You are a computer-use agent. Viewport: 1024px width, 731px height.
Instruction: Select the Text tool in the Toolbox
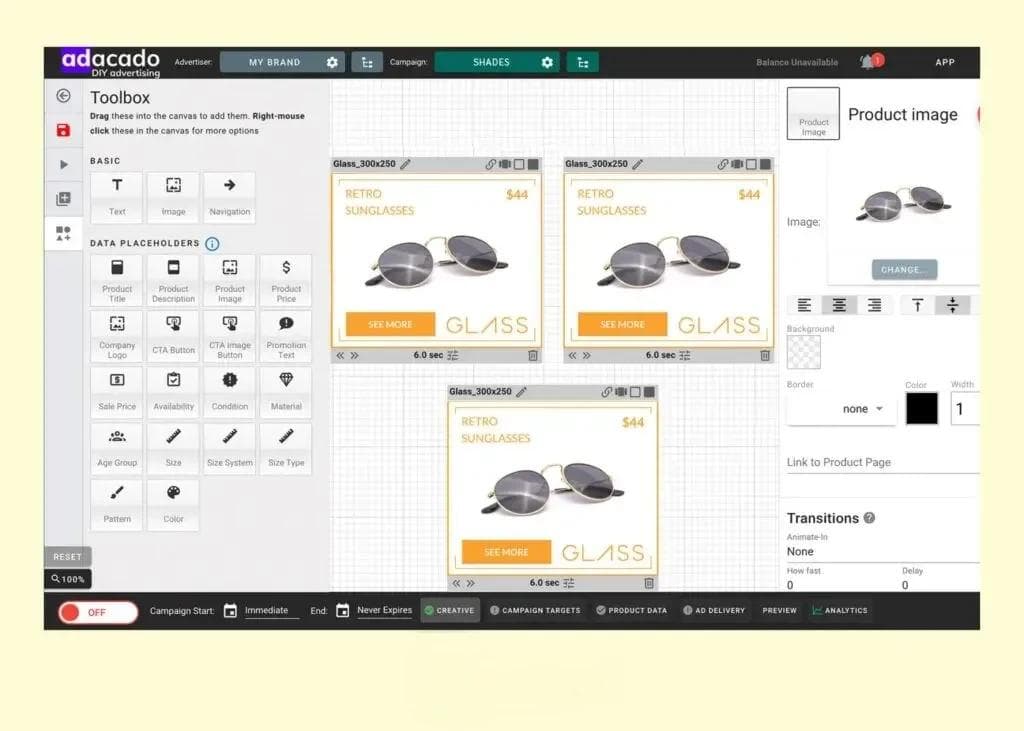tap(116, 197)
